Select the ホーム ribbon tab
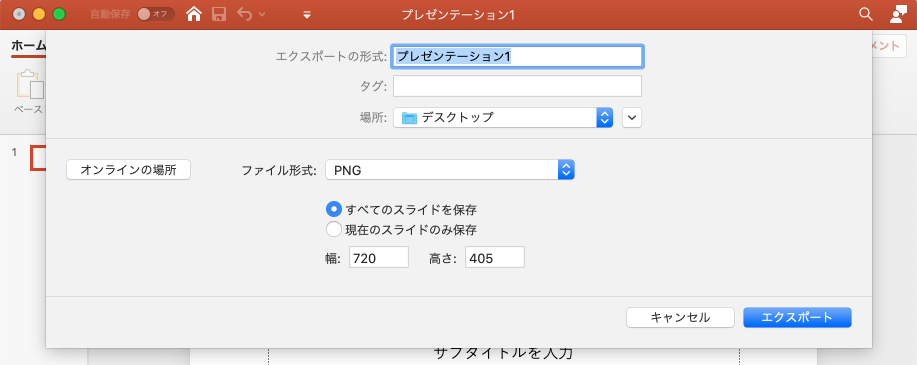This screenshot has width=917, height=365. click(28, 46)
